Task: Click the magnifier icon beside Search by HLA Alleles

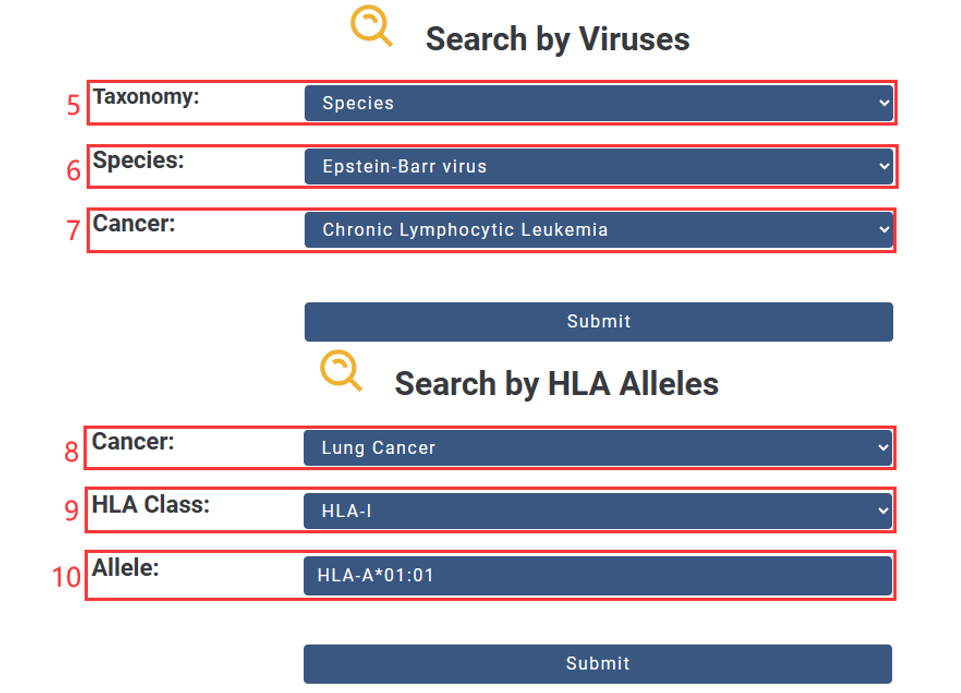Action: click(x=341, y=370)
